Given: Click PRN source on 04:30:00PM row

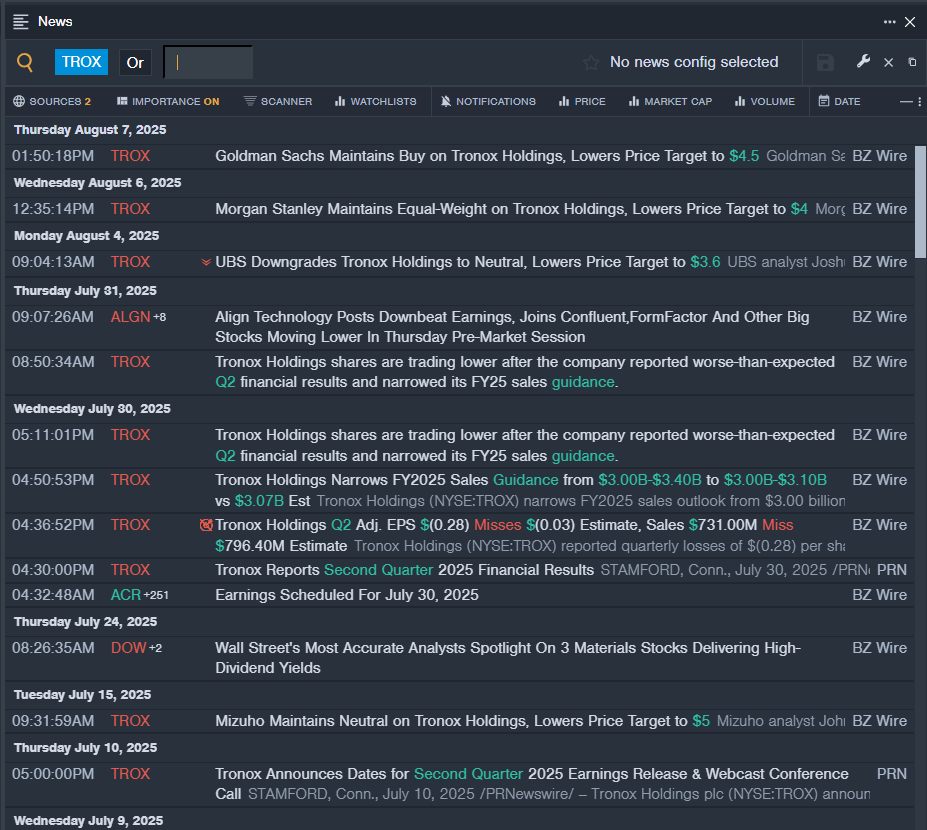Looking at the screenshot, I should (x=892, y=570).
